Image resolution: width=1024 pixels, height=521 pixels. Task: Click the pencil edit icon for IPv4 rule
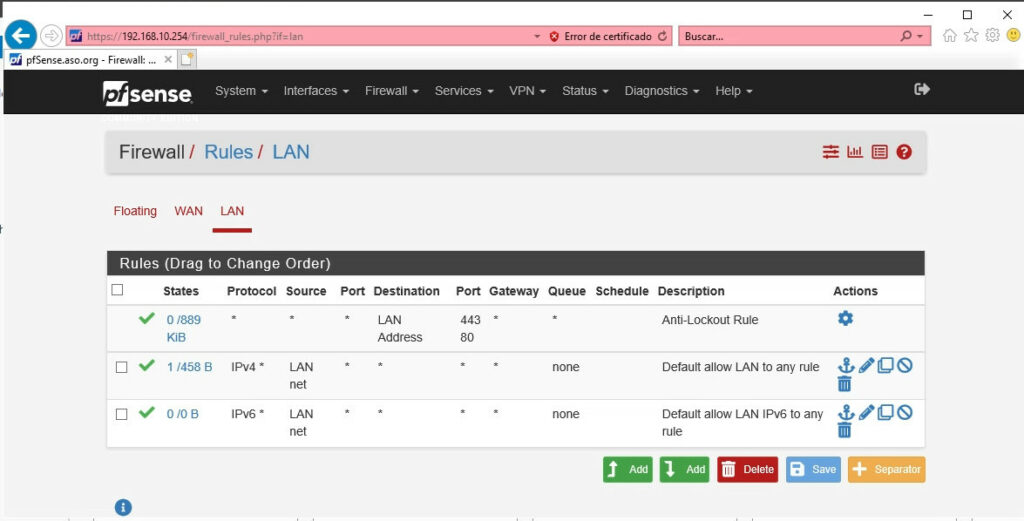pyautogui.click(x=866, y=366)
